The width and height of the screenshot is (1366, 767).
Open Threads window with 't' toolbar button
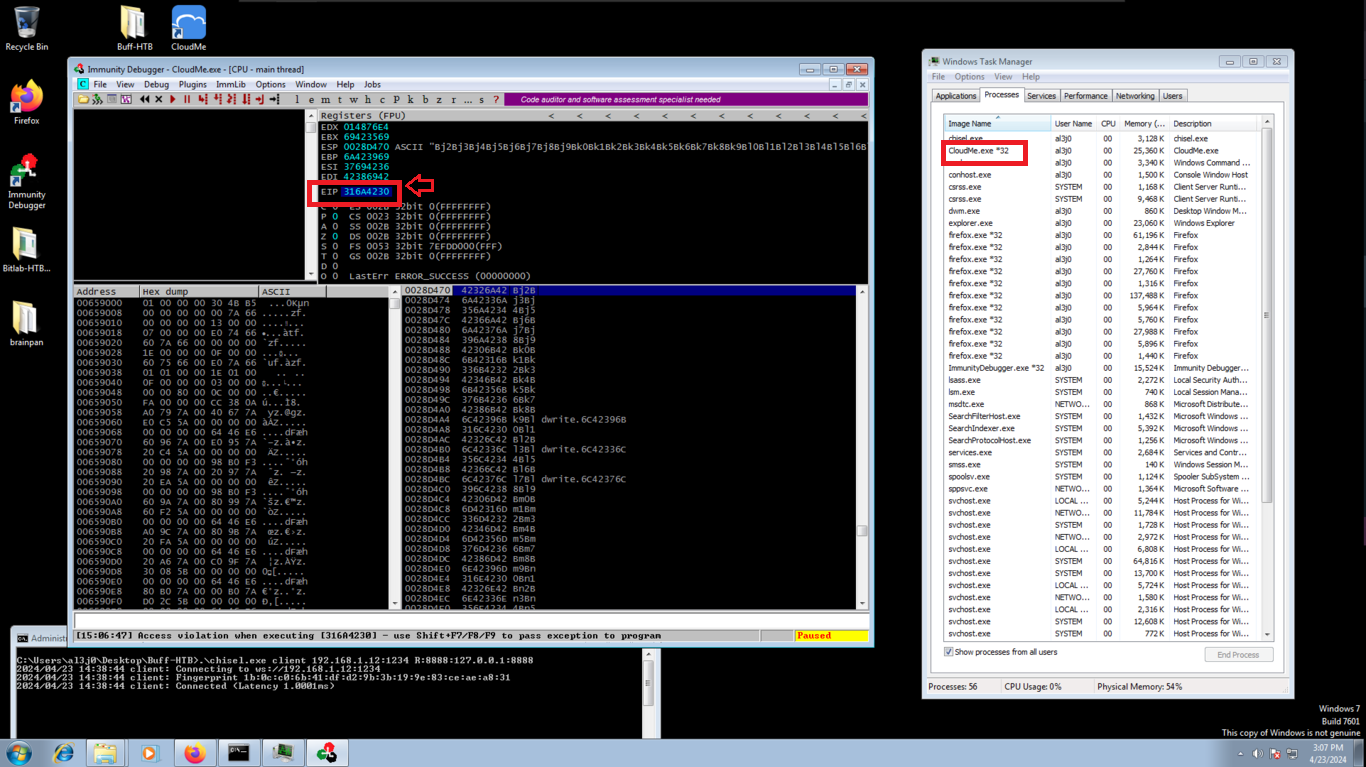point(339,99)
